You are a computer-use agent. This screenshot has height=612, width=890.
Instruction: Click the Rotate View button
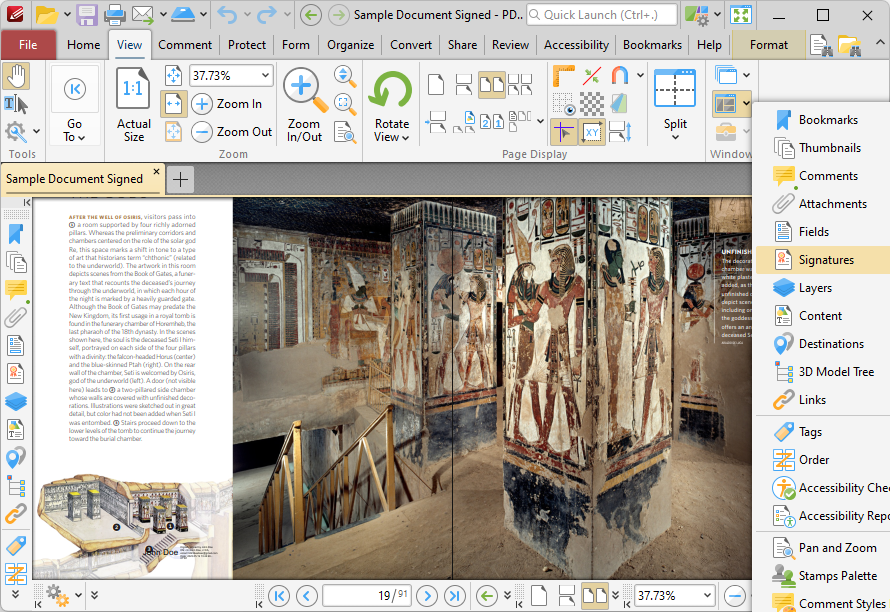(391, 106)
